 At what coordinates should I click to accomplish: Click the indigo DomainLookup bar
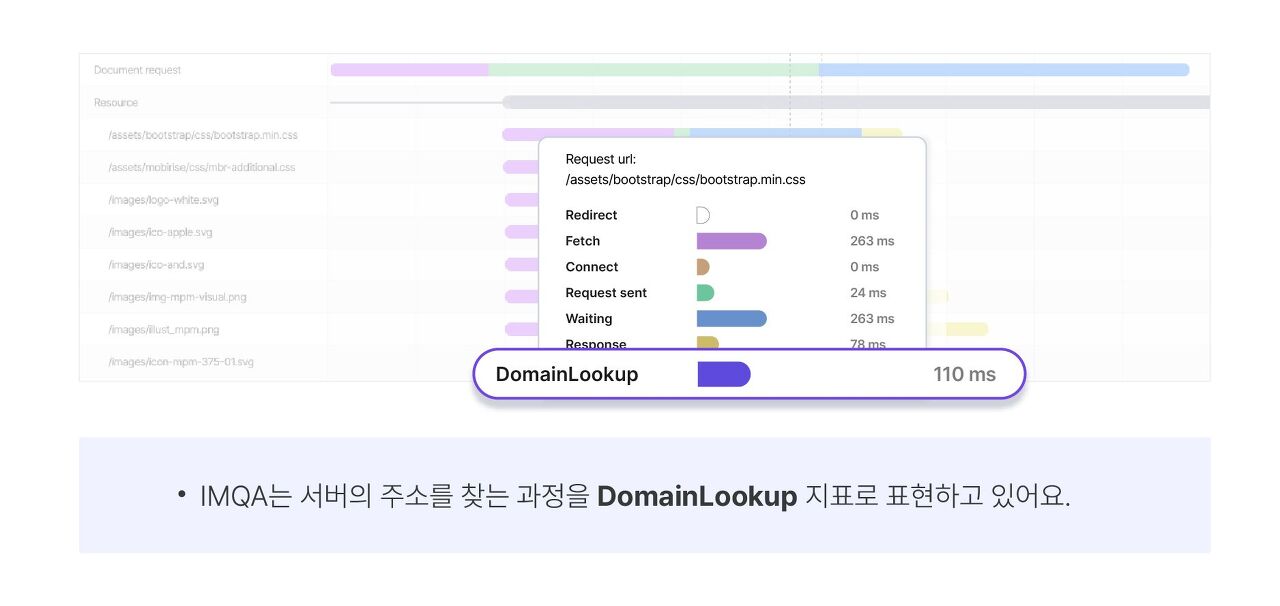724,374
